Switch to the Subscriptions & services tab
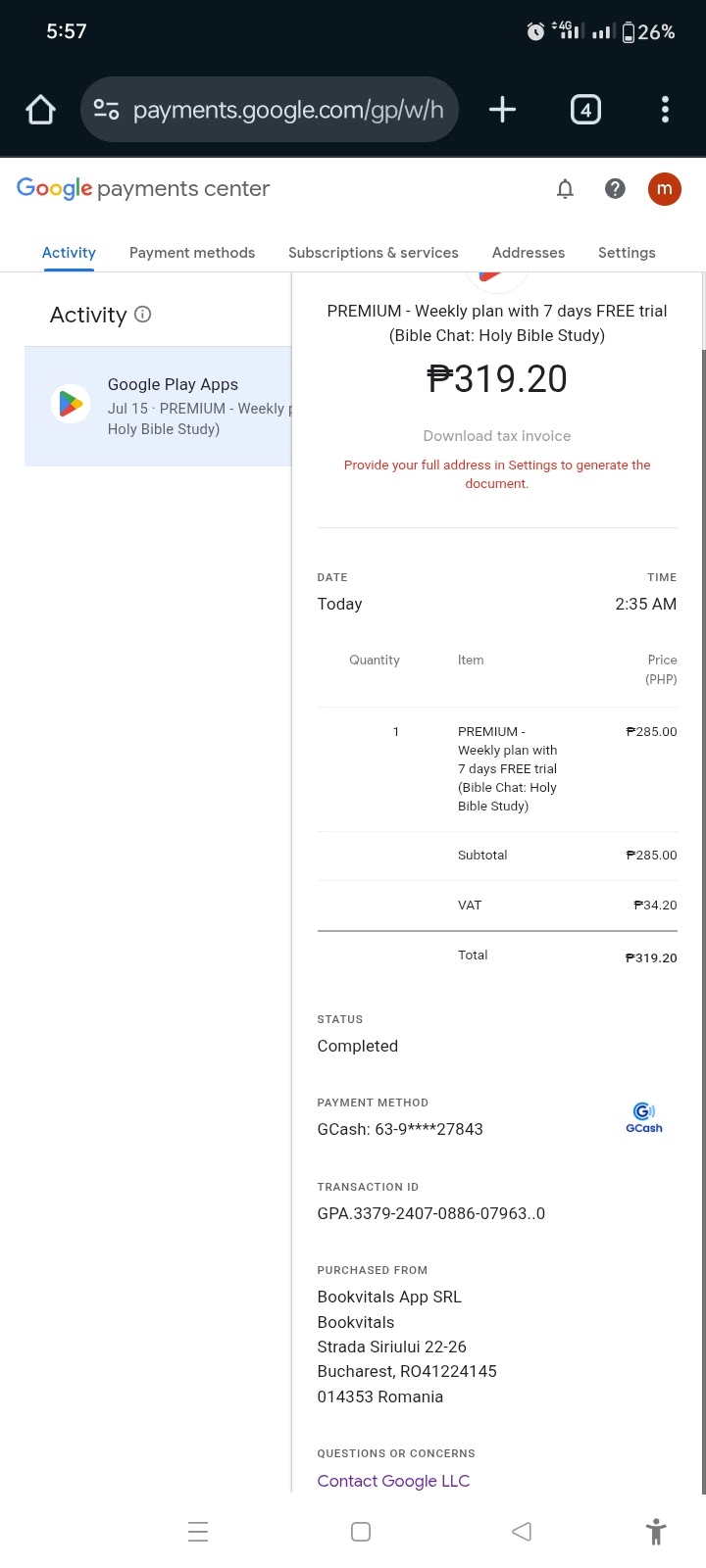The image size is (706, 1568). (374, 253)
